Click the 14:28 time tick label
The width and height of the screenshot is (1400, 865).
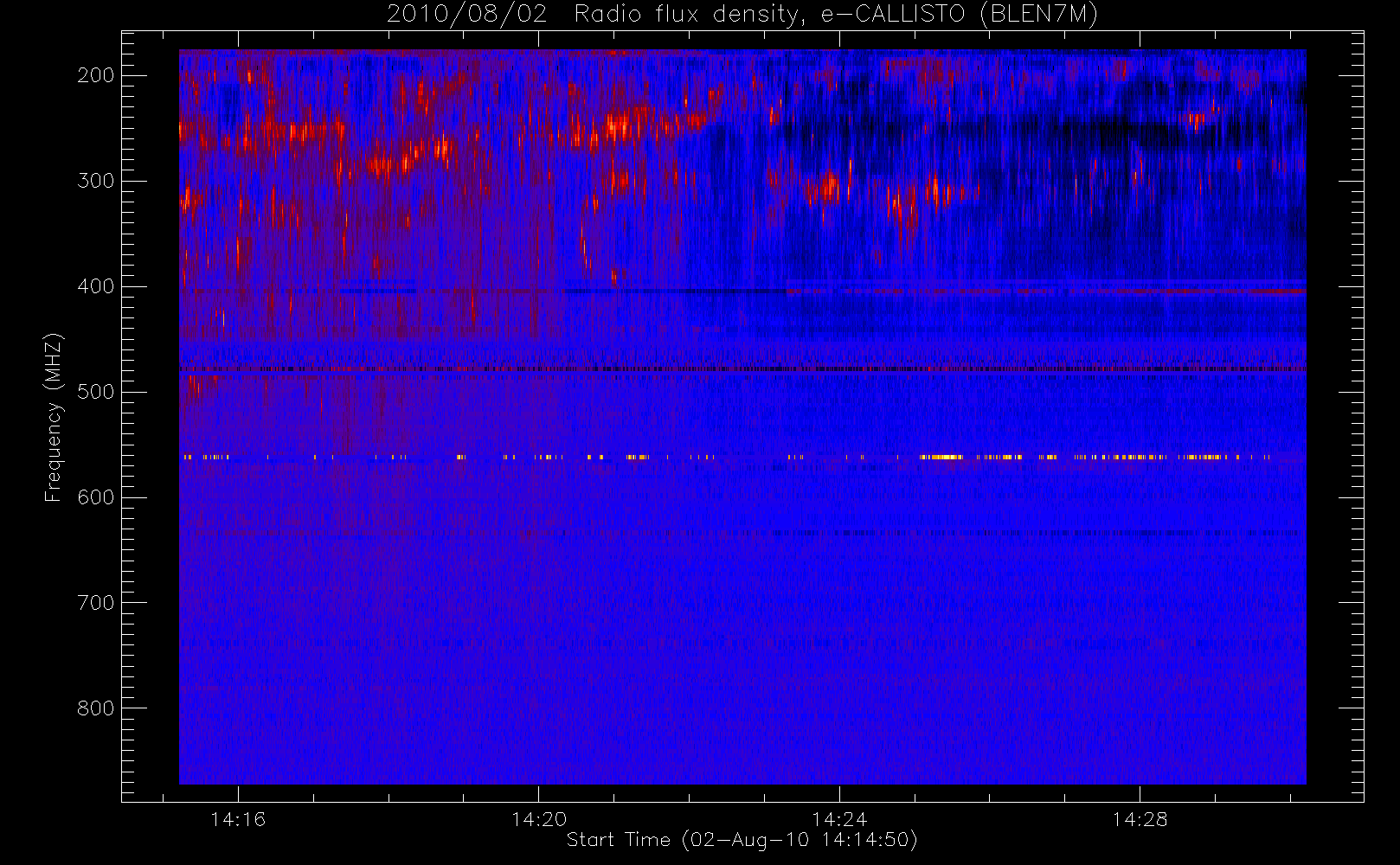pyautogui.click(x=1140, y=819)
